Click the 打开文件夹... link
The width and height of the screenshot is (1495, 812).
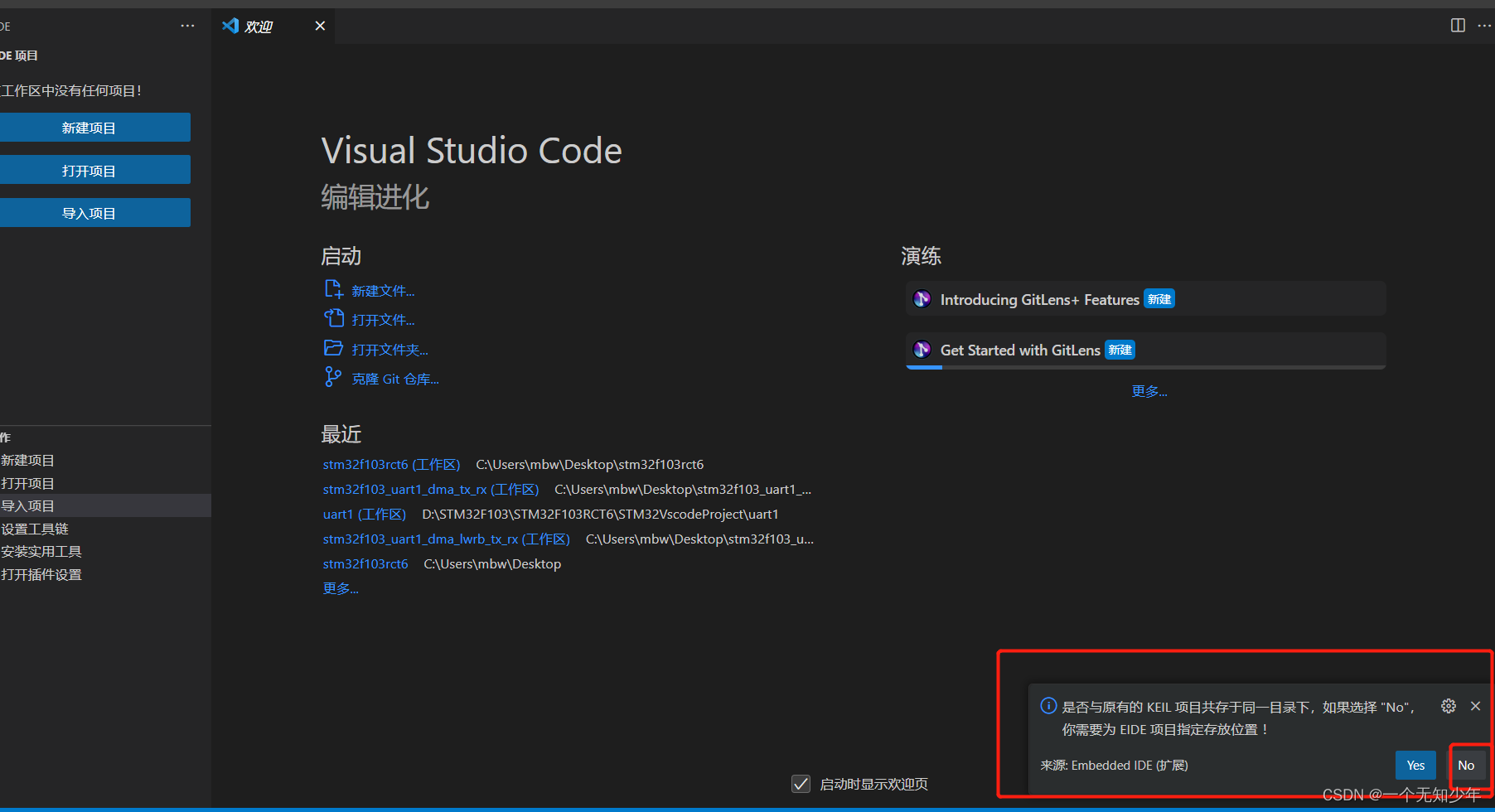(389, 350)
